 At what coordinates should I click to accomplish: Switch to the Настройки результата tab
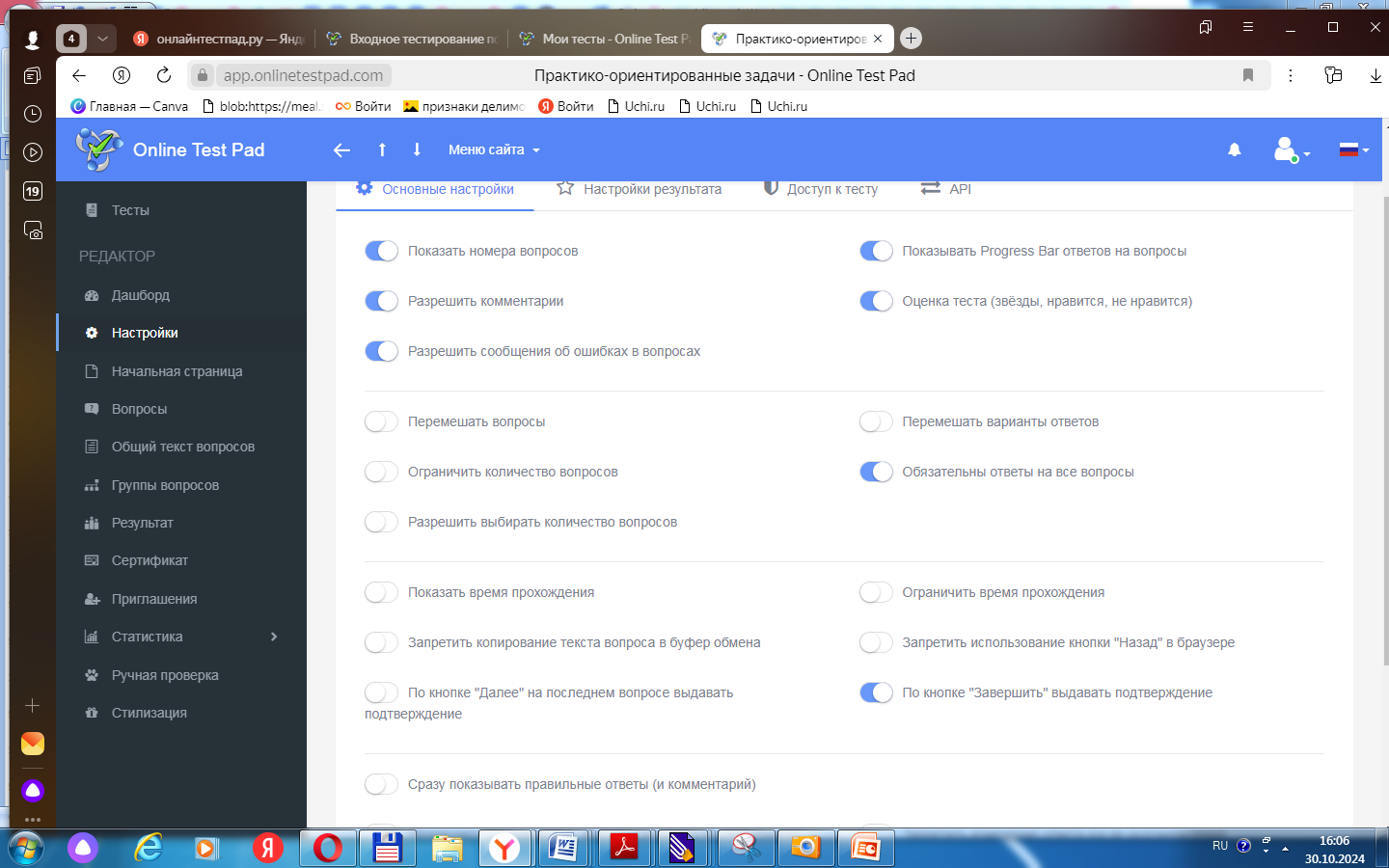(640, 189)
